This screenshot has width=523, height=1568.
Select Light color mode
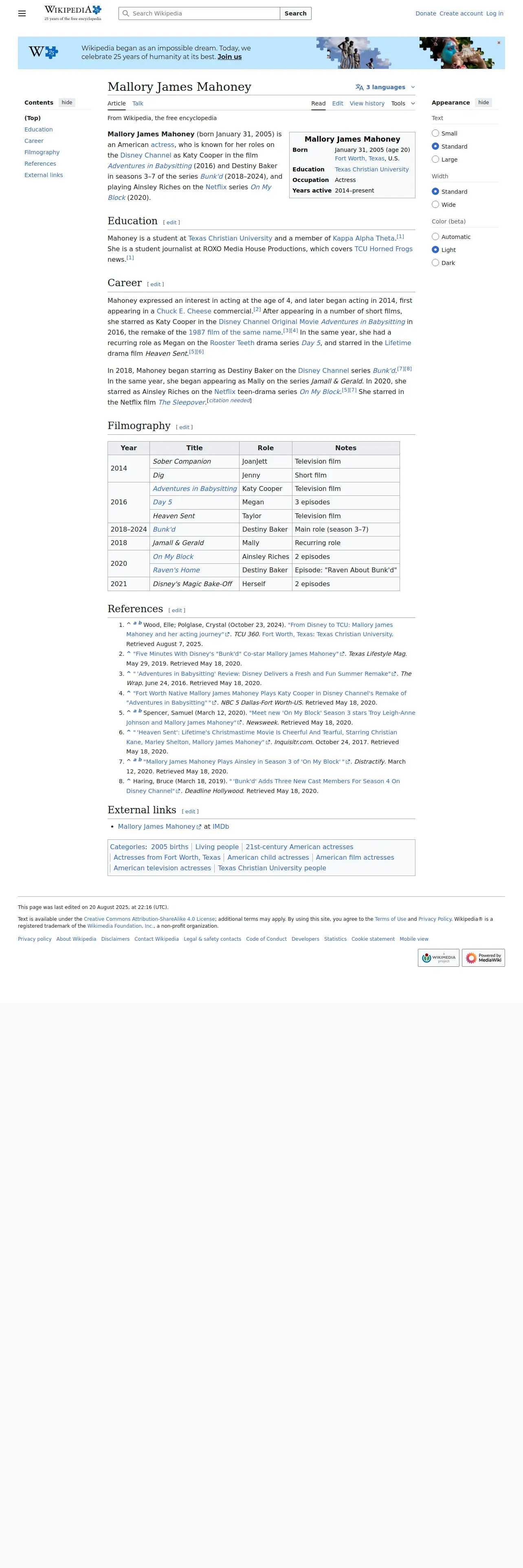[435, 250]
